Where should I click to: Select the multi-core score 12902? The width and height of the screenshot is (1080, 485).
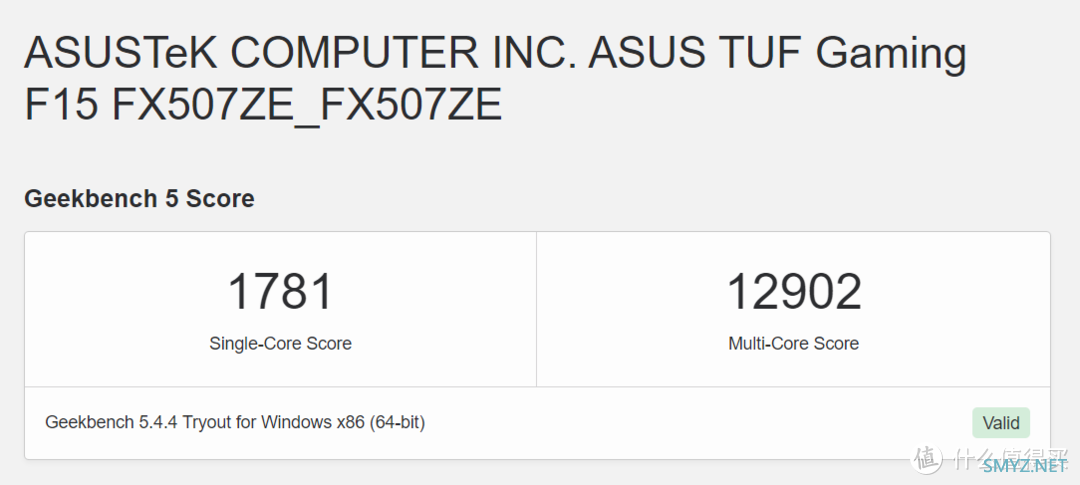(793, 292)
